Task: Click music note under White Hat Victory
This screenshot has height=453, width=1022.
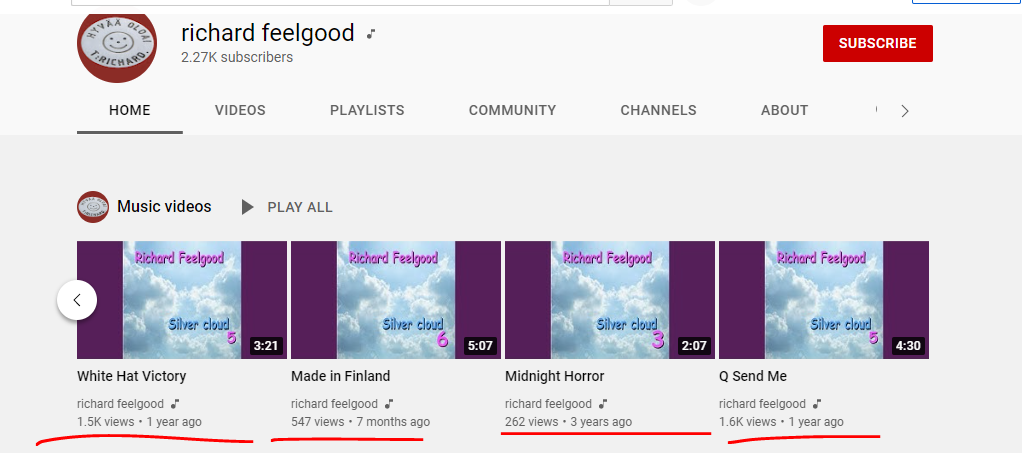Action: pos(175,404)
